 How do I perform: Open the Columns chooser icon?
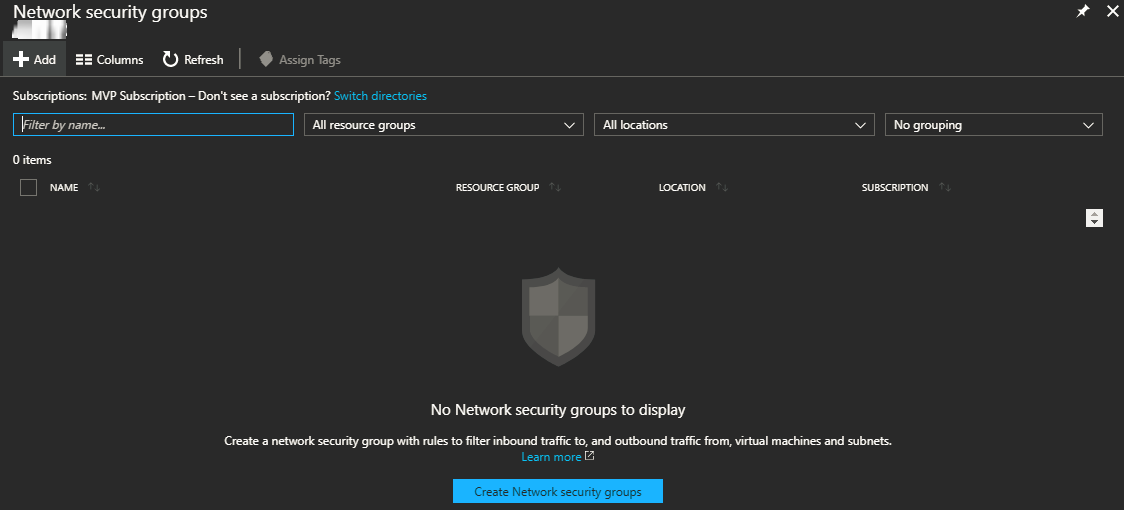coord(84,60)
